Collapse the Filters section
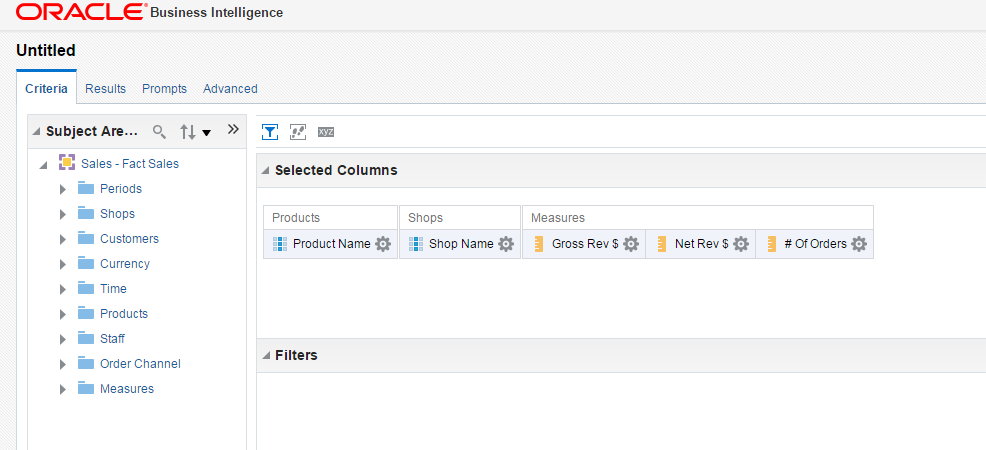 pos(265,356)
